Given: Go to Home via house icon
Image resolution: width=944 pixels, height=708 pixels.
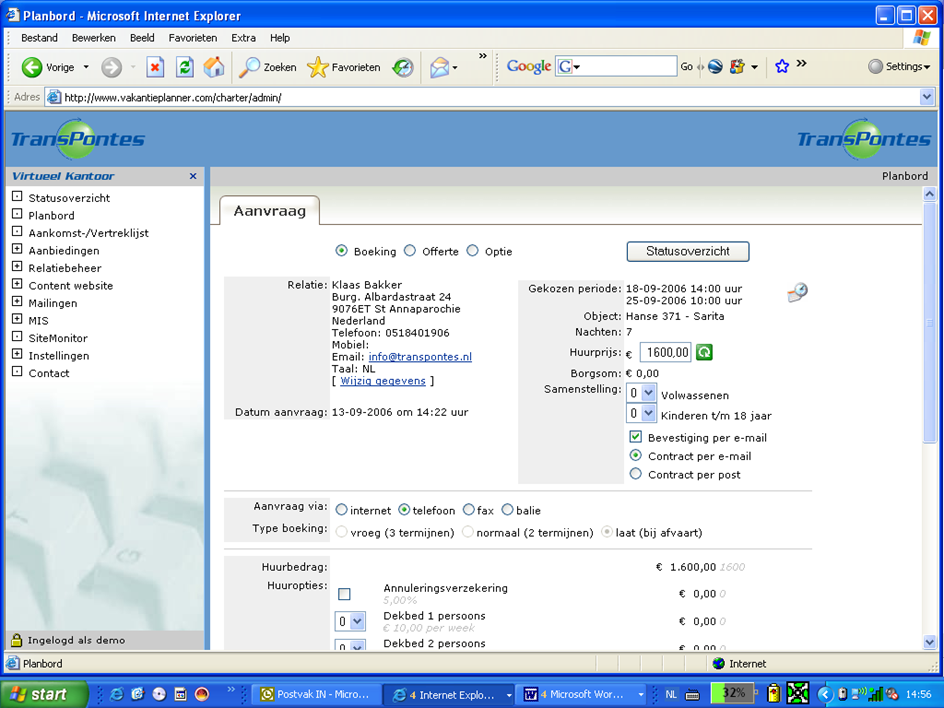Looking at the screenshot, I should [214, 67].
